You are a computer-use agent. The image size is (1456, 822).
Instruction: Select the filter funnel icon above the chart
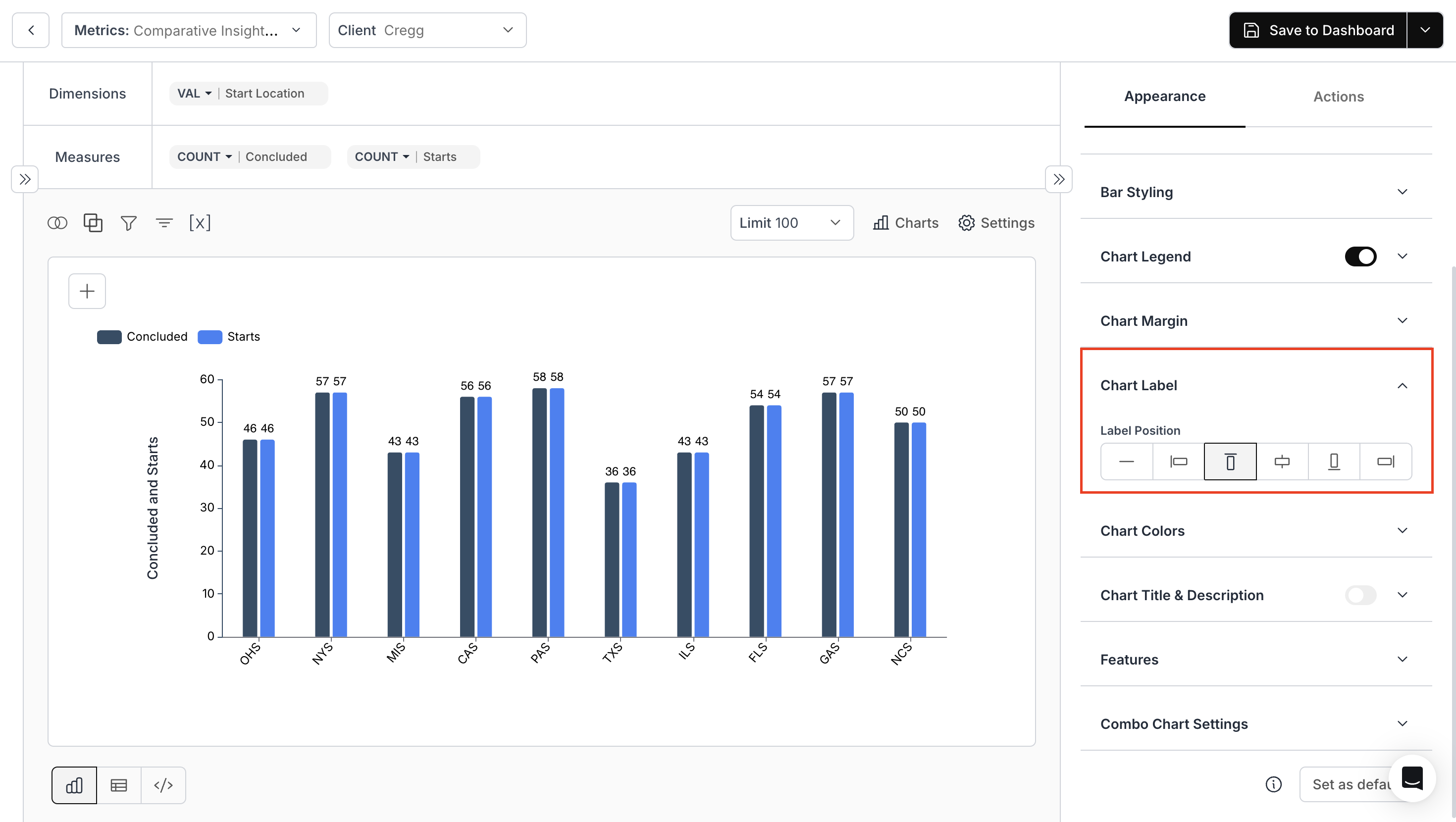pos(128,223)
